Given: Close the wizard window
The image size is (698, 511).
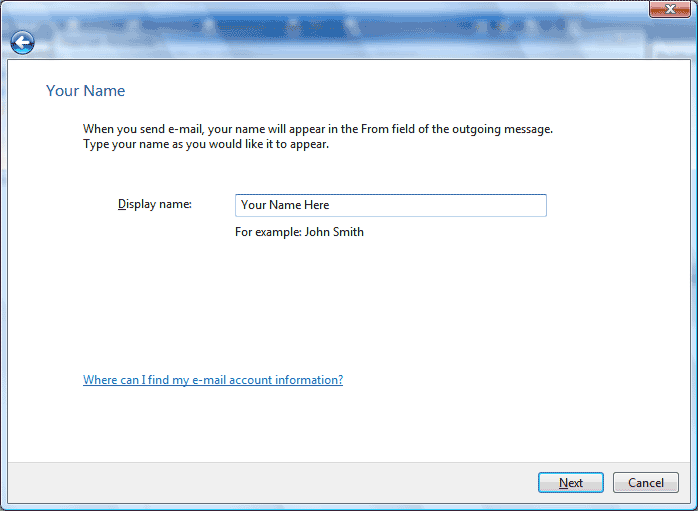Looking at the screenshot, I should (670, 9).
